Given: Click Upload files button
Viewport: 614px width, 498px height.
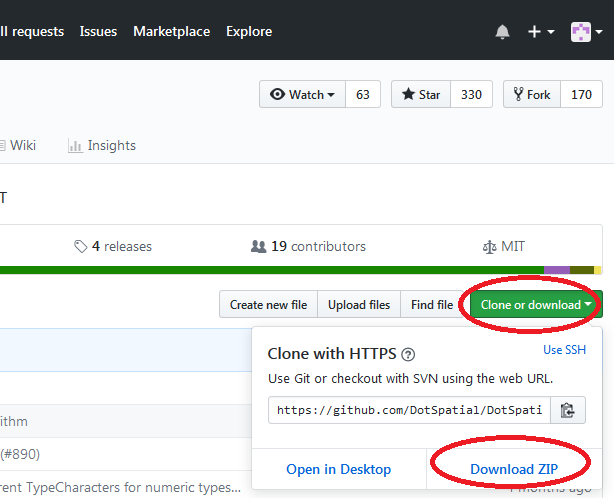Looking at the screenshot, I should pos(359,304).
